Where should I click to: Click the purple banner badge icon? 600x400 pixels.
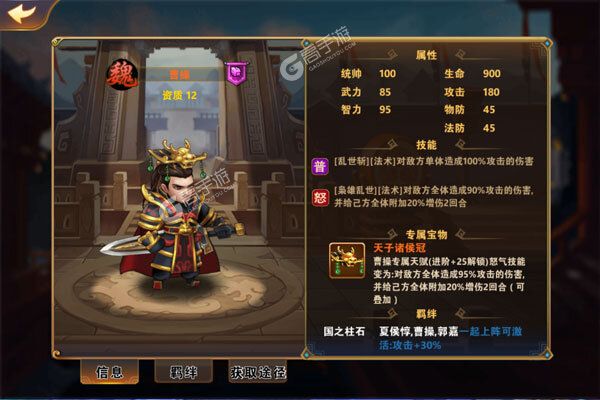[x=236, y=73]
